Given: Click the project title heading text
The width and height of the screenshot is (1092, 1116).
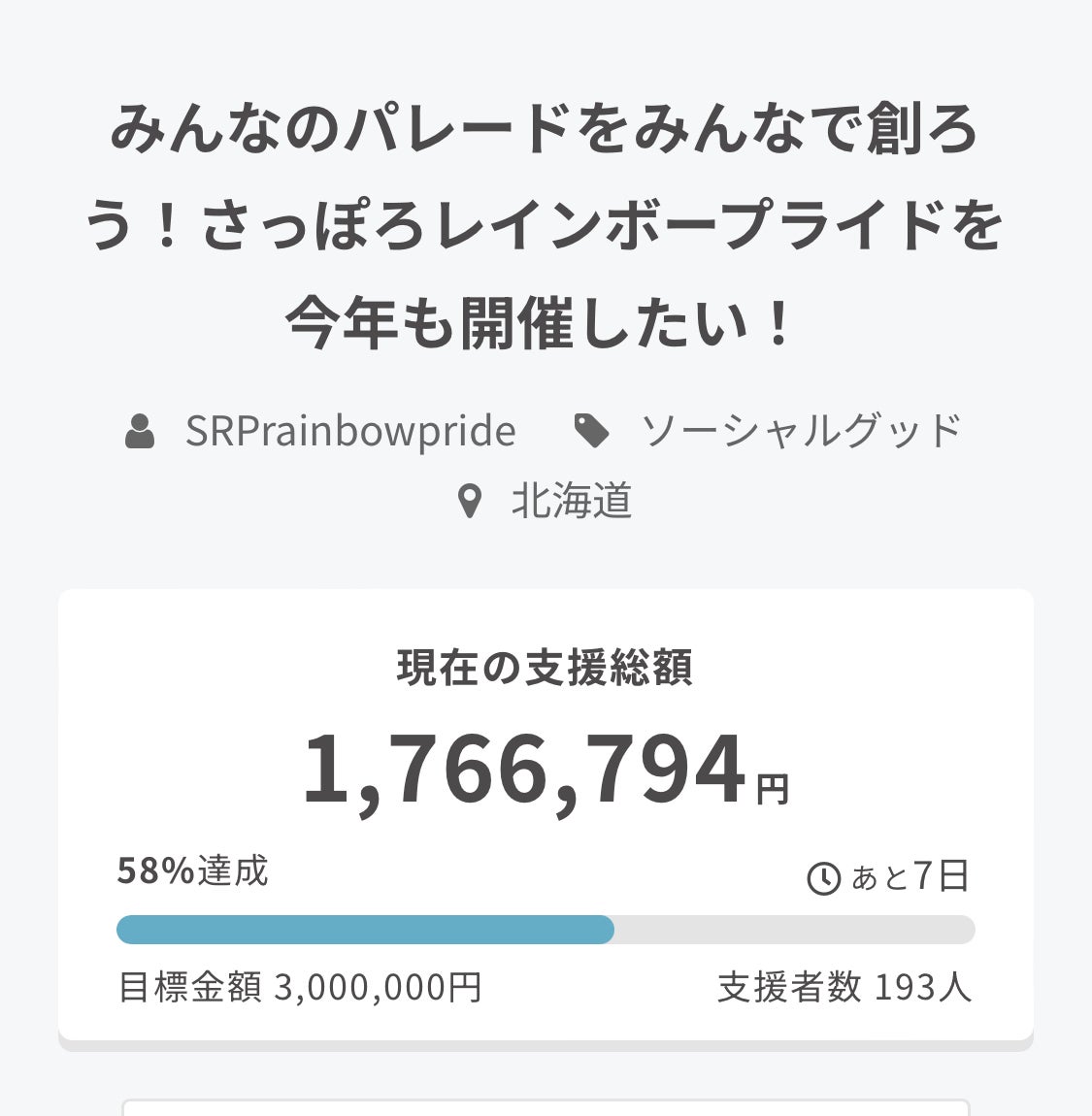Looking at the screenshot, I should (x=545, y=227).
